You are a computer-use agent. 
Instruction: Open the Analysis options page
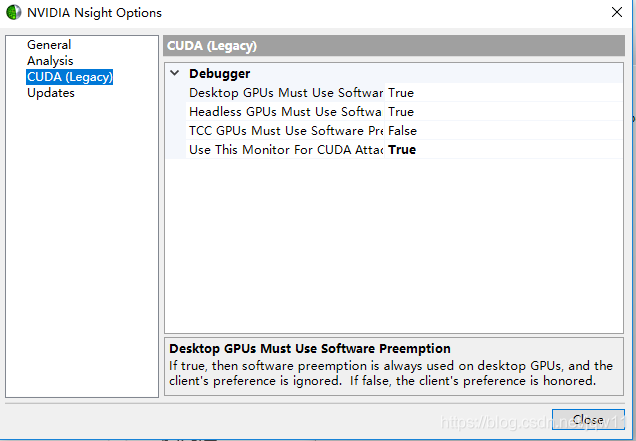(50, 61)
